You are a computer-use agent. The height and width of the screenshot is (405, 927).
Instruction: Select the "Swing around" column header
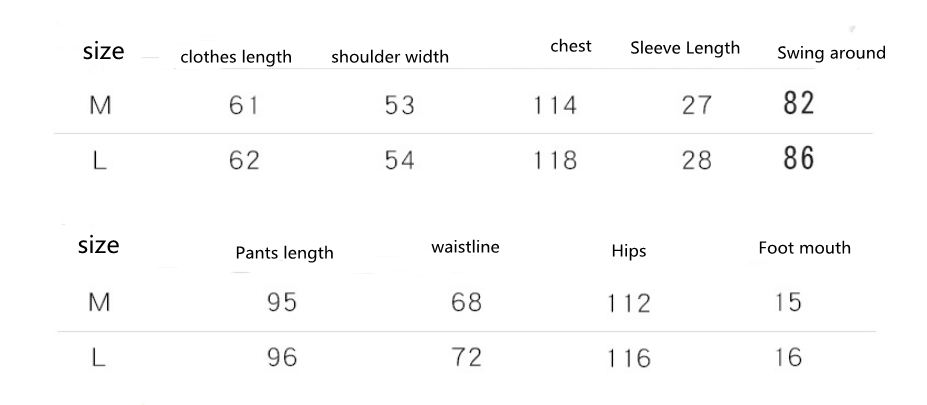point(831,53)
